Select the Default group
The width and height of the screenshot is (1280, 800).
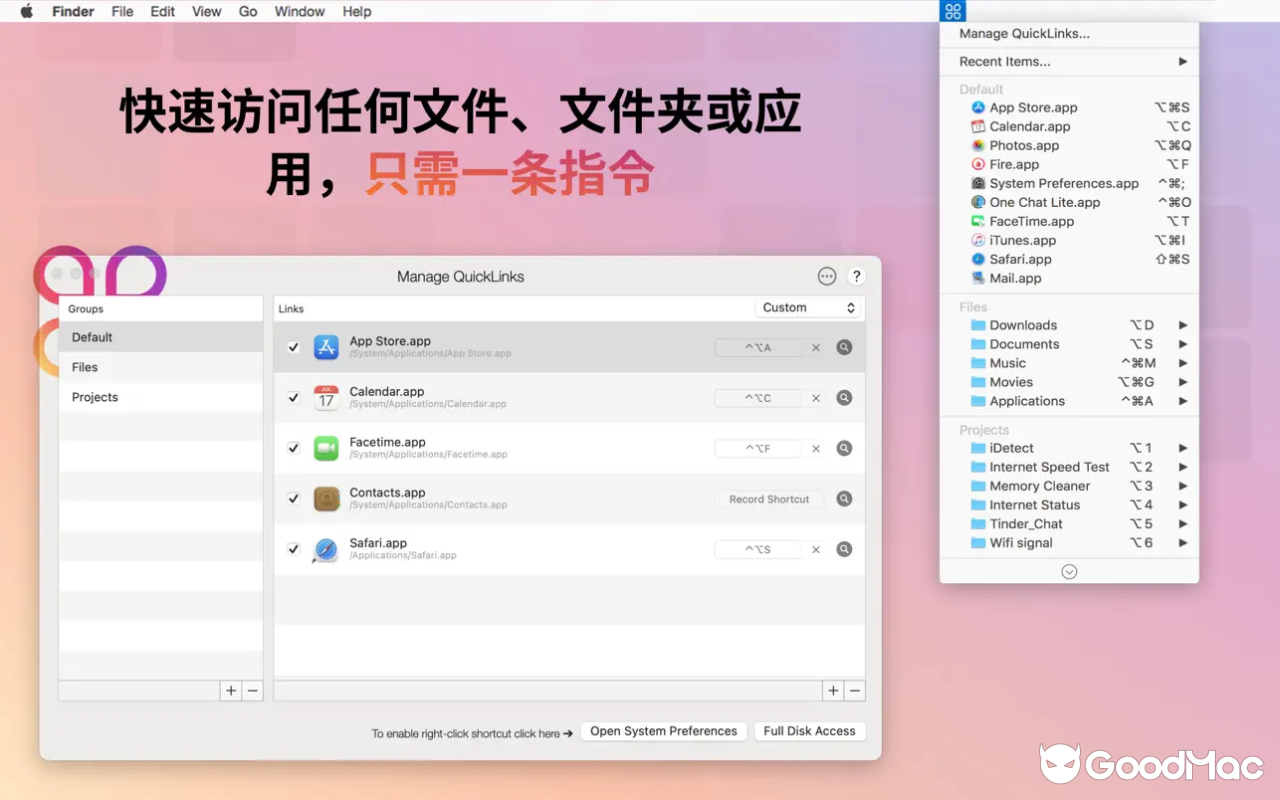click(161, 337)
